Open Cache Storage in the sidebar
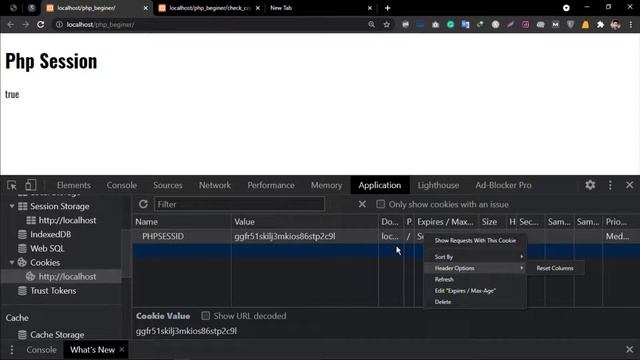The image size is (640, 360). 57,335
